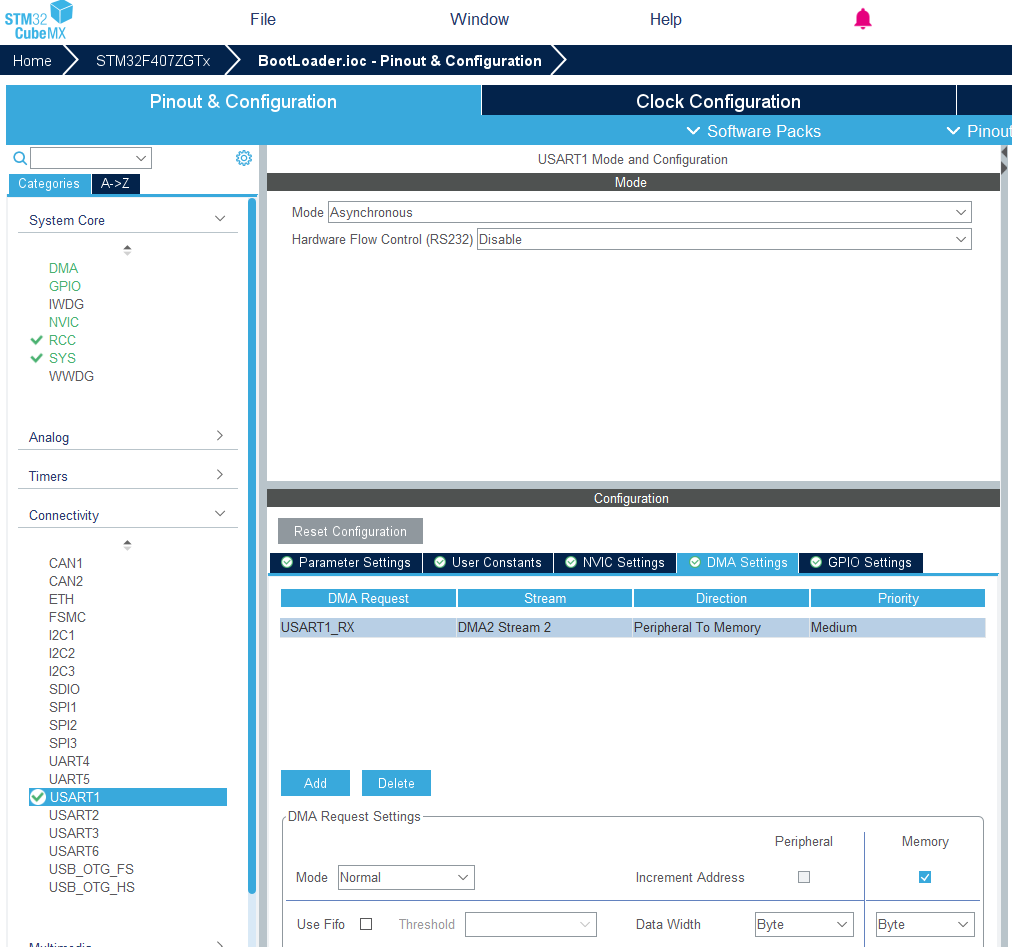Click the User Constants tab check icon
The width and height of the screenshot is (1012, 947).
click(x=440, y=562)
